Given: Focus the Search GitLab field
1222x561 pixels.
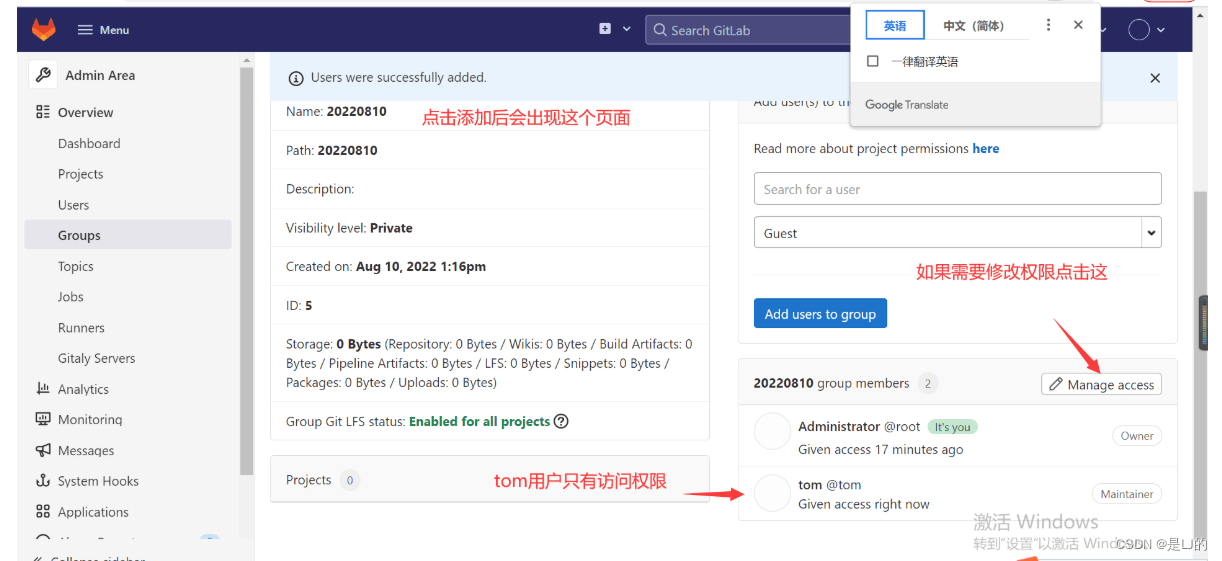Looking at the screenshot, I should (748, 30).
